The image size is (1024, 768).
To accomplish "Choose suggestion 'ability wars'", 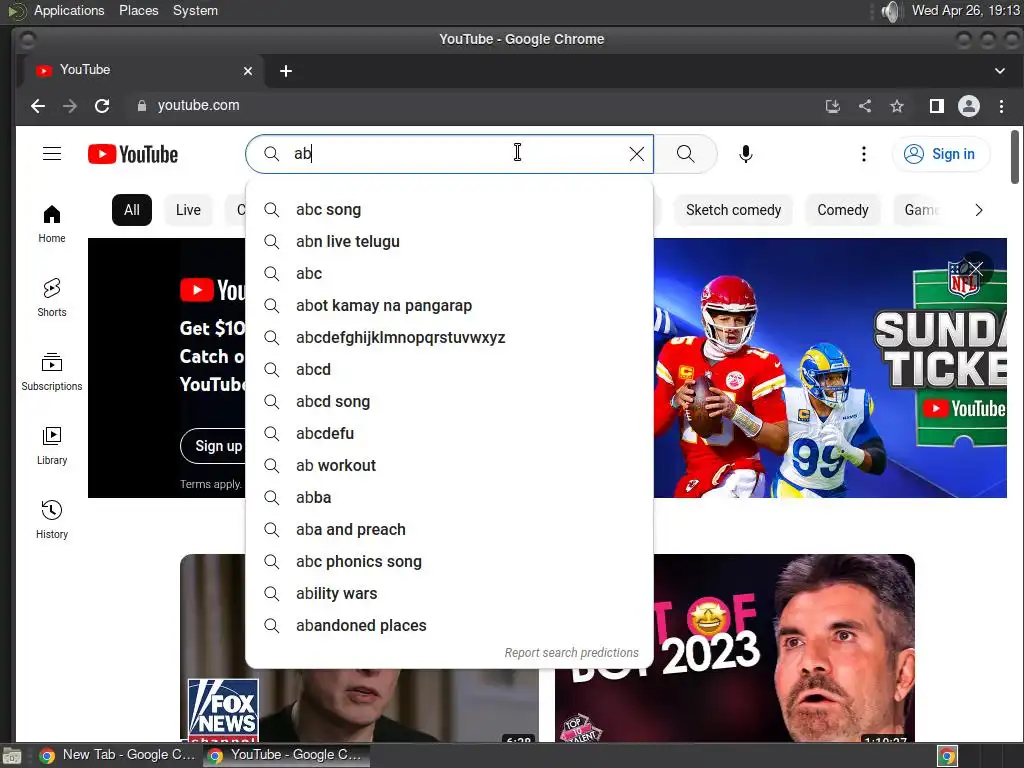I will click(x=449, y=594).
